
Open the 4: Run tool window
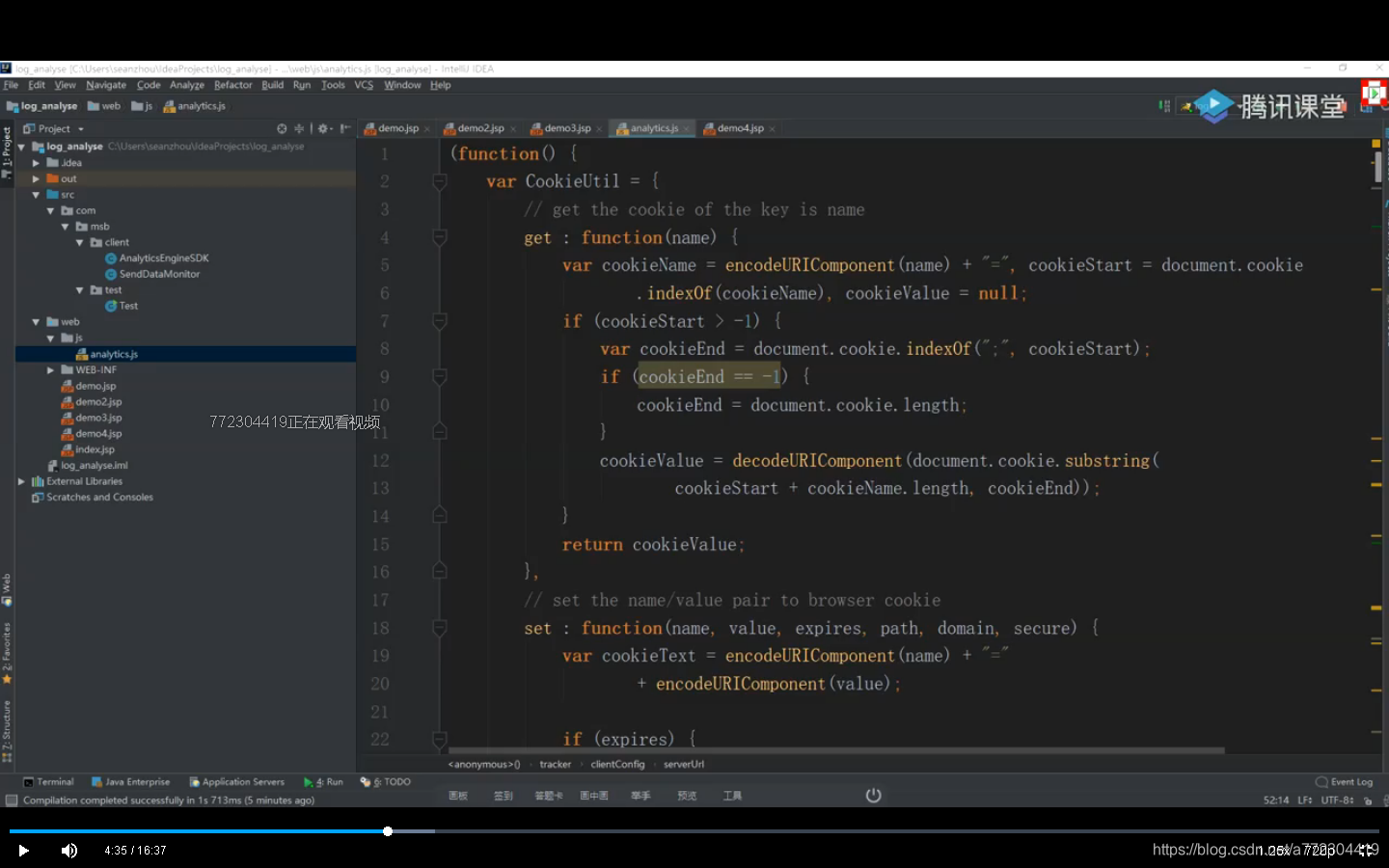(323, 782)
